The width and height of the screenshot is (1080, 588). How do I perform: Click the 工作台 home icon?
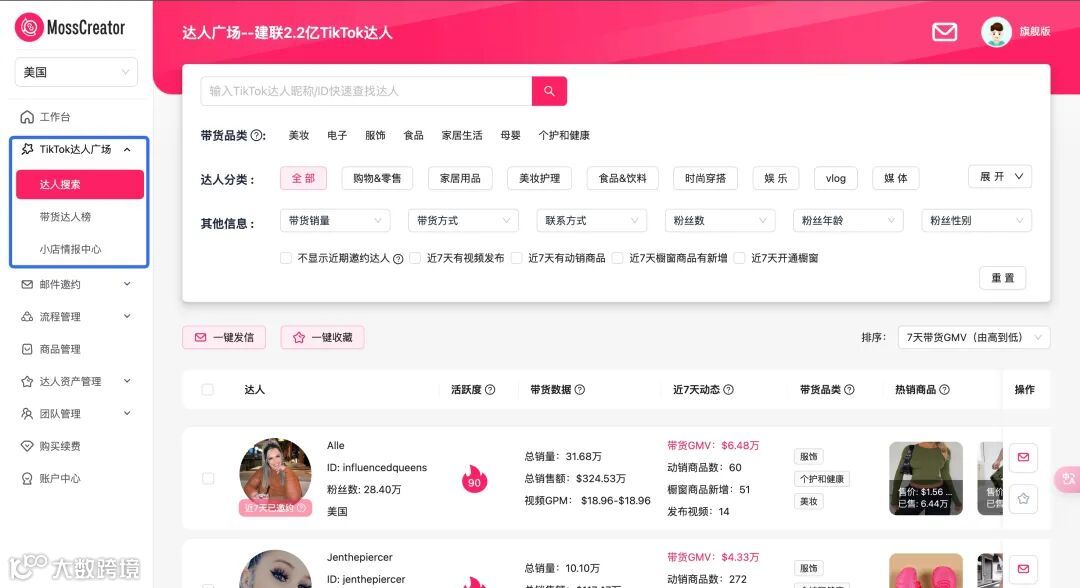(x=27, y=117)
